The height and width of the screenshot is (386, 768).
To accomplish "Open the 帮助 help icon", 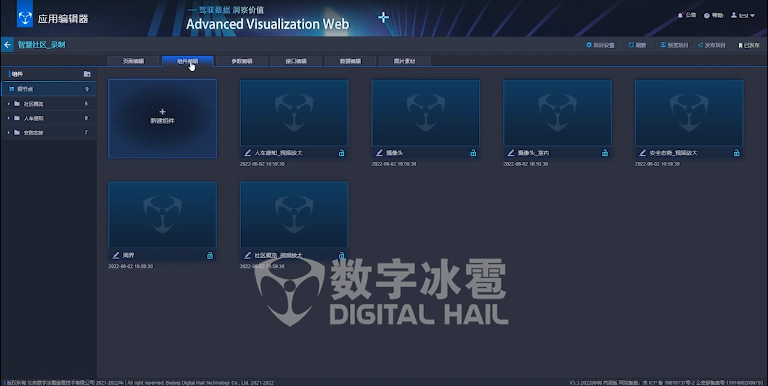I will [707, 16].
